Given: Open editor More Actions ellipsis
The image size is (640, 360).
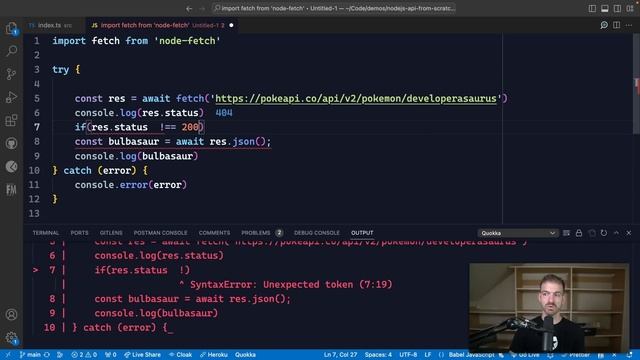Looking at the screenshot, I should click(x=629, y=25).
